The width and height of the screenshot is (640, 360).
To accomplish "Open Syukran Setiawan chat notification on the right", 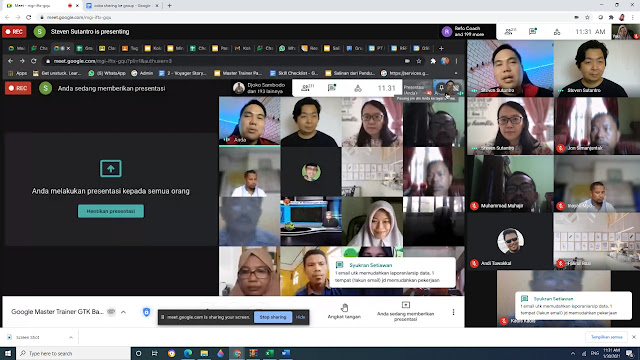I will pyautogui.click(x=572, y=306).
